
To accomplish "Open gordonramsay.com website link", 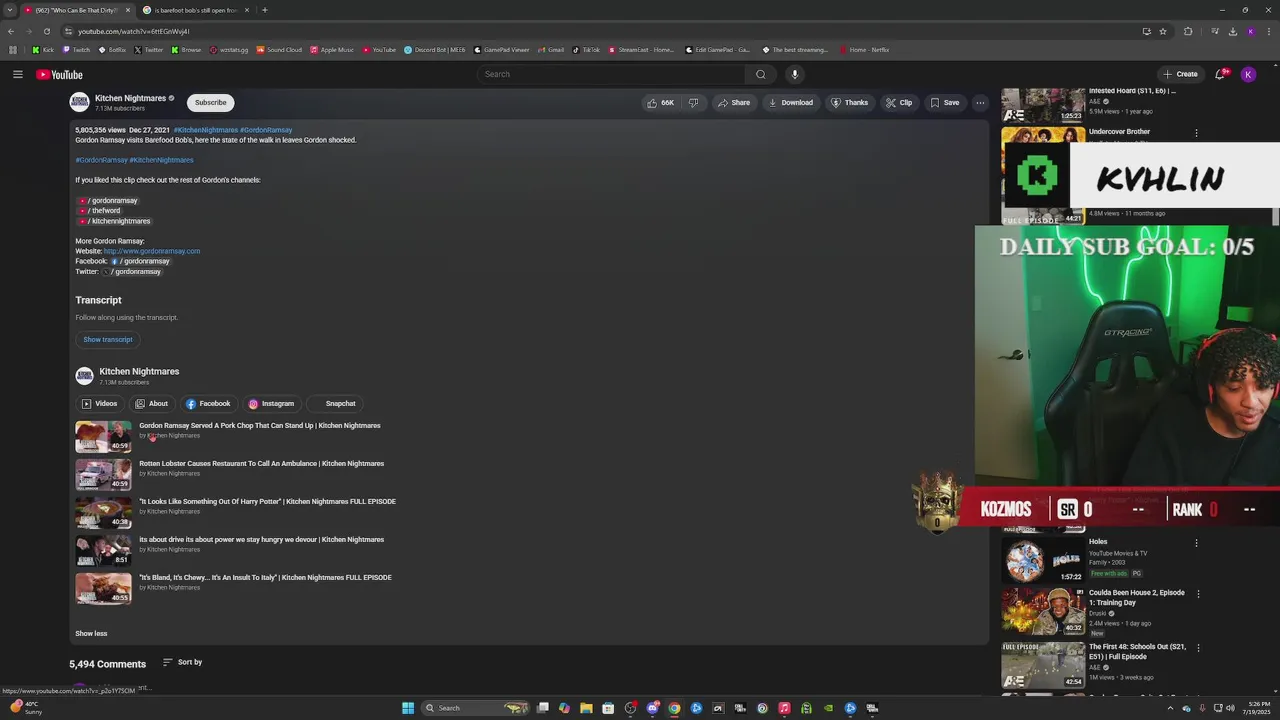I will pyautogui.click(x=152, y=251).
